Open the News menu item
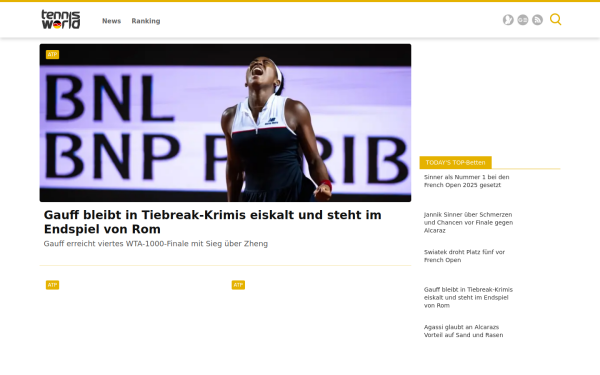The image size is (600, 375). 111,21
